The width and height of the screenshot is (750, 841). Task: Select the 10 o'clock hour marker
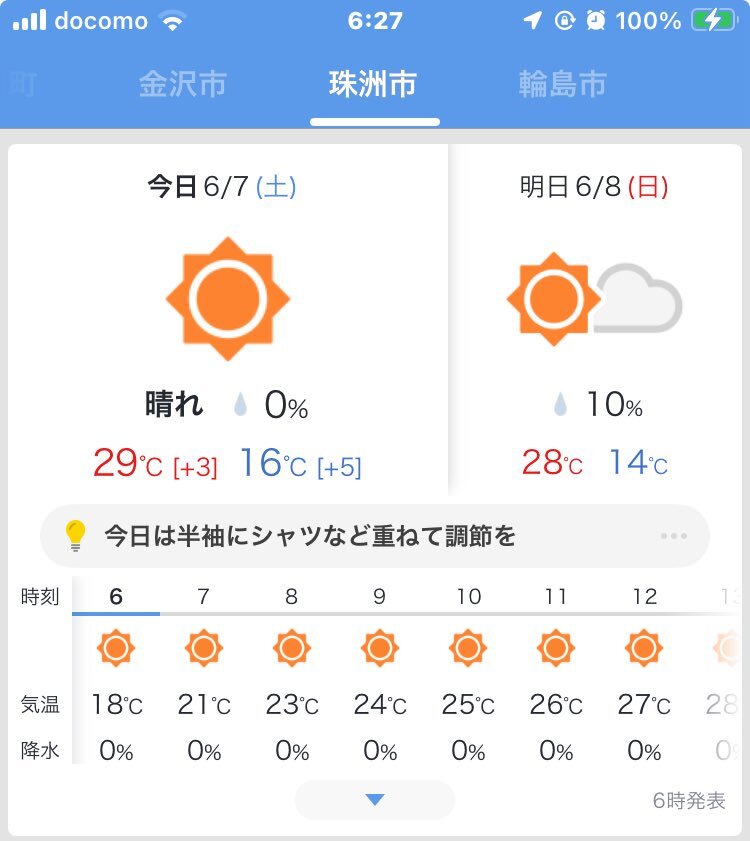tap(469, 596)
